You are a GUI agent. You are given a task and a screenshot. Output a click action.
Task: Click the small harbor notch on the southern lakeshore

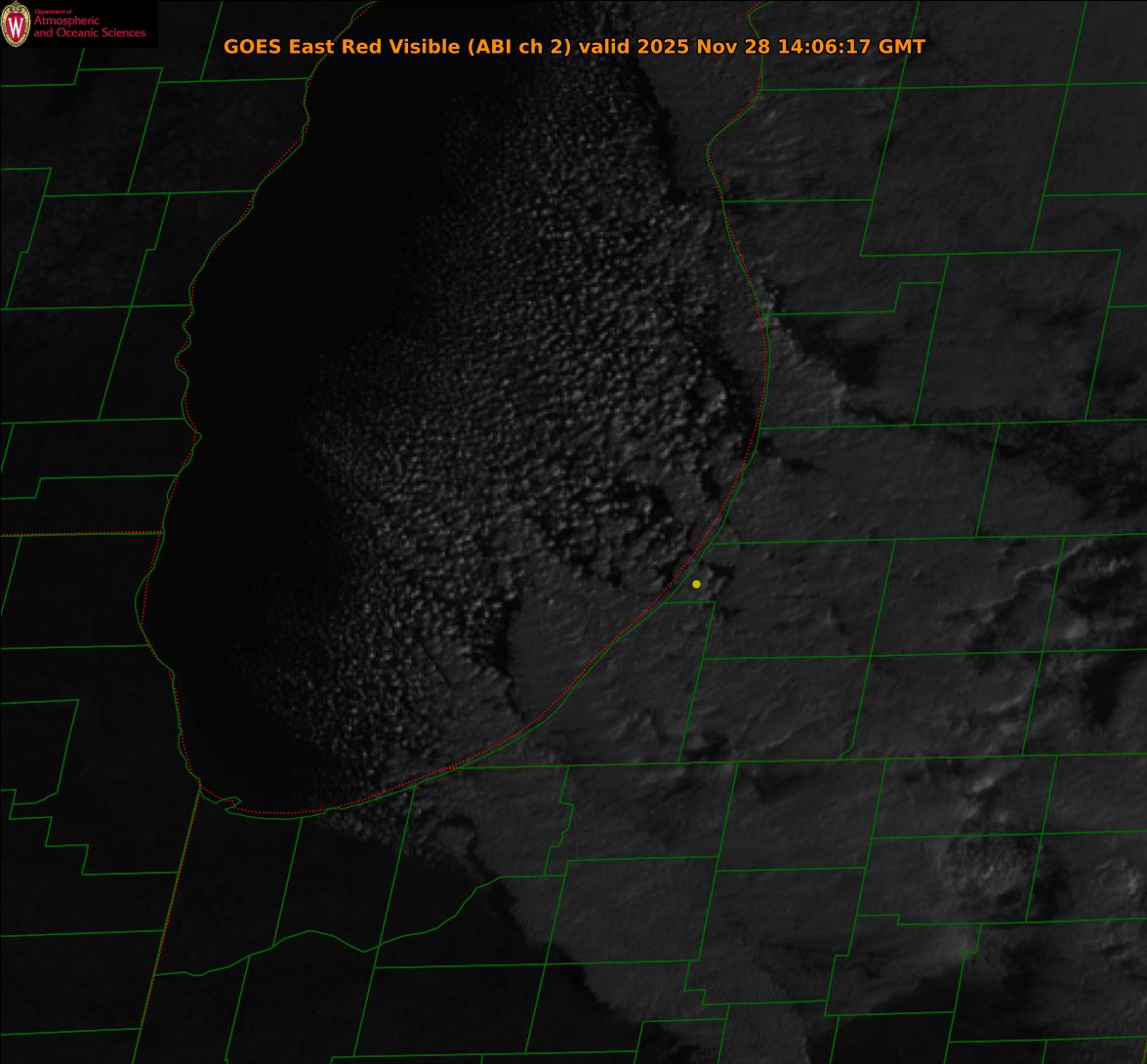pos(230,804)
